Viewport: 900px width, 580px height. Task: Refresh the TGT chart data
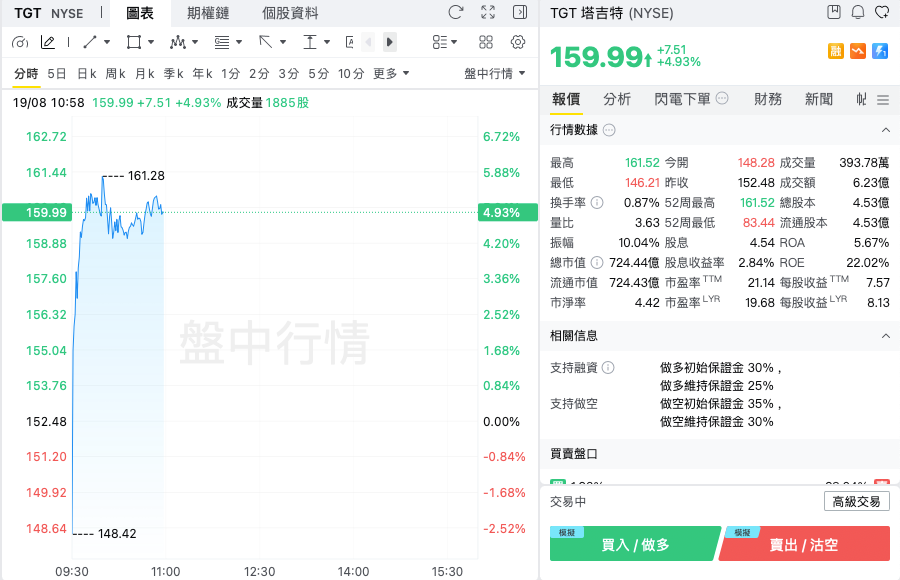pyautogui.click(x=456, y=12)
